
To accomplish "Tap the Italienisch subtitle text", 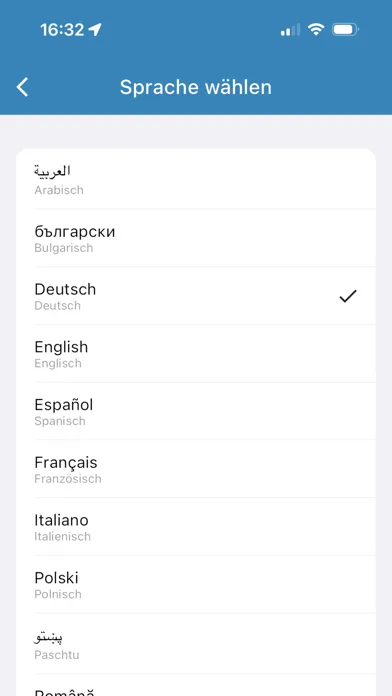I will click(63, 537).
